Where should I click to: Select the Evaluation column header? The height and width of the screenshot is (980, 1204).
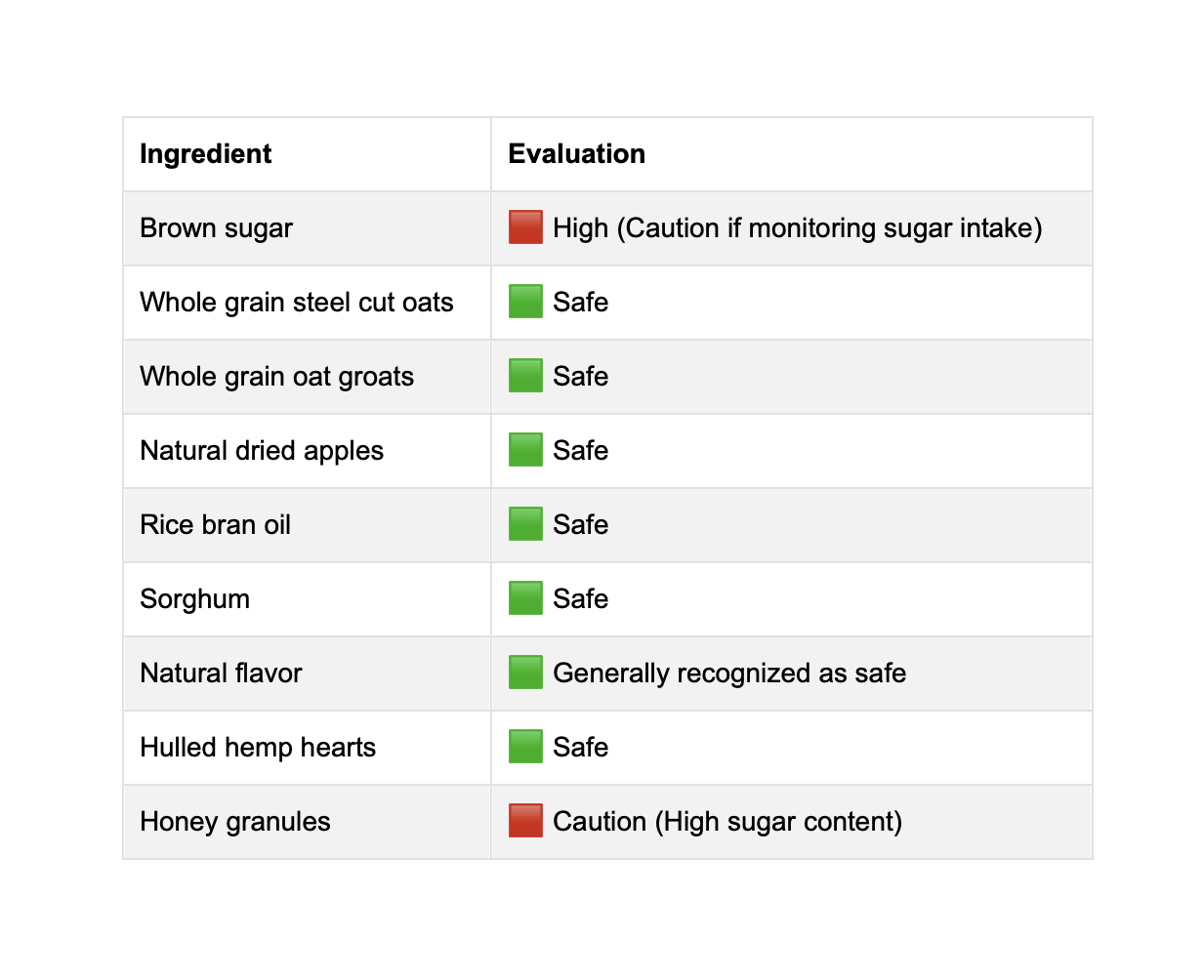click(x=792, y=154)
